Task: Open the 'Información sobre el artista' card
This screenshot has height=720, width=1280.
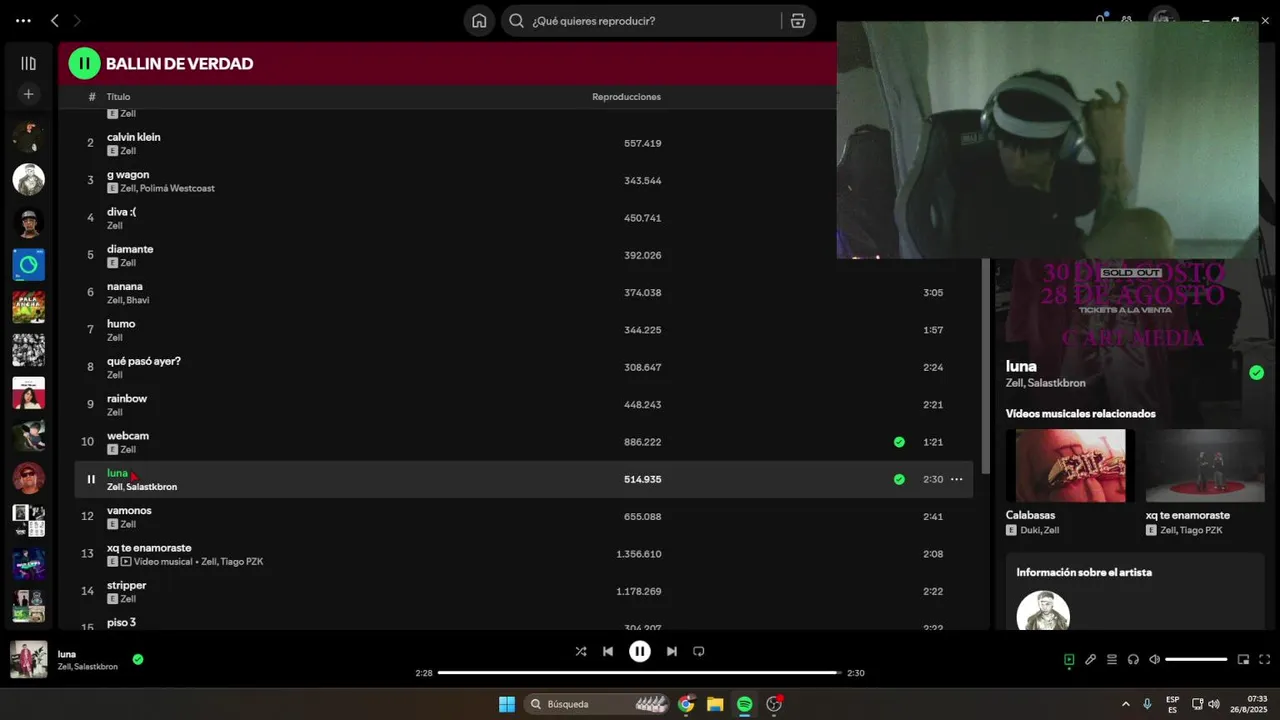Action: pos(1135,592)
